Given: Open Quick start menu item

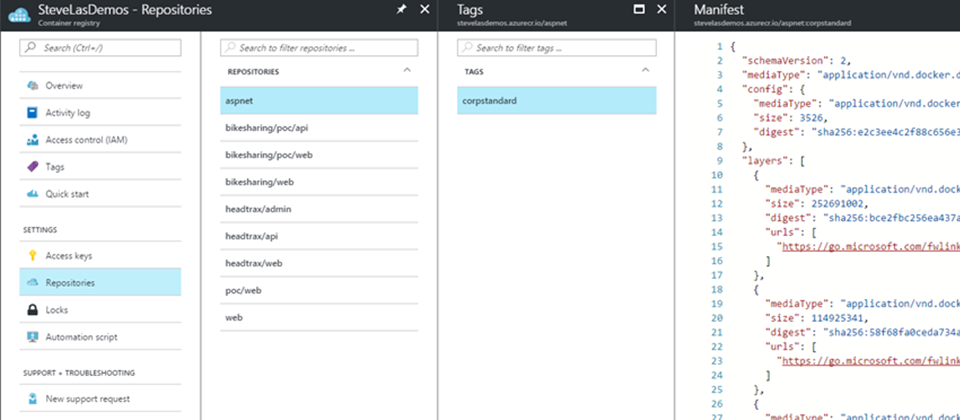Looking at the screenshot, I should click(x=100, y=193).
